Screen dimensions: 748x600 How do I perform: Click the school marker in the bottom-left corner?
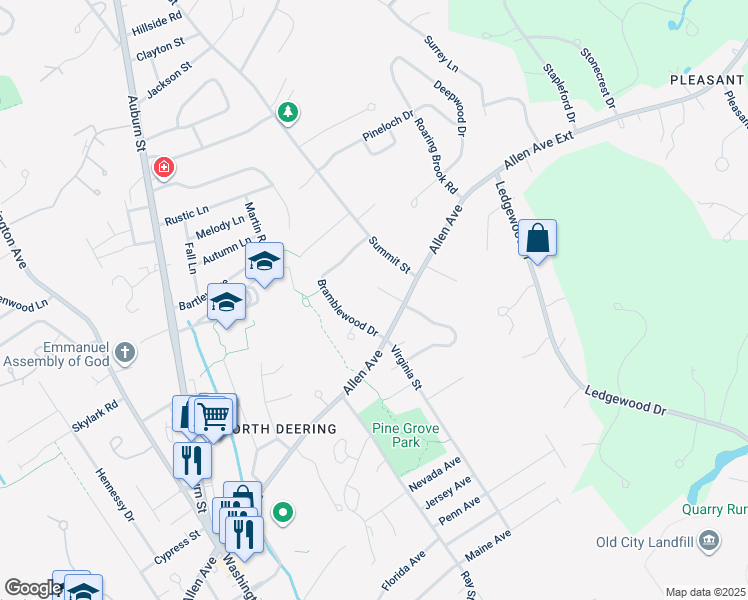(x=83, y=587)
